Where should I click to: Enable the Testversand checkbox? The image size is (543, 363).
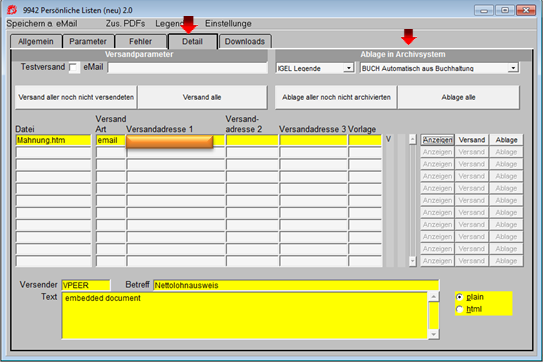click(x=73, y=68)
